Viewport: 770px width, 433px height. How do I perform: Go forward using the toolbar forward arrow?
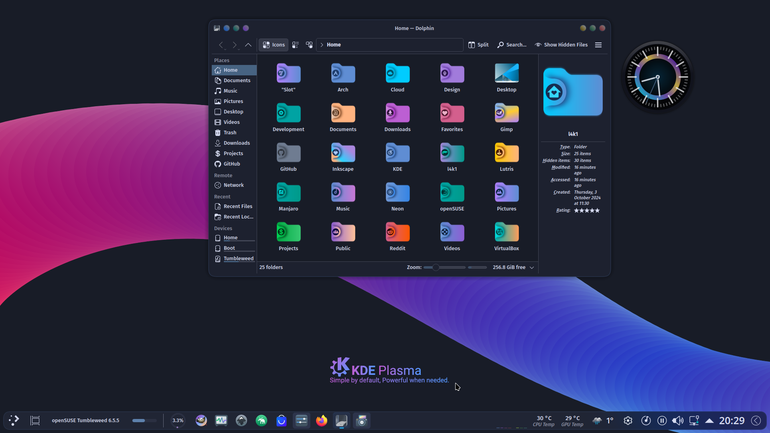pyautogui.click(x=235, y=45)
